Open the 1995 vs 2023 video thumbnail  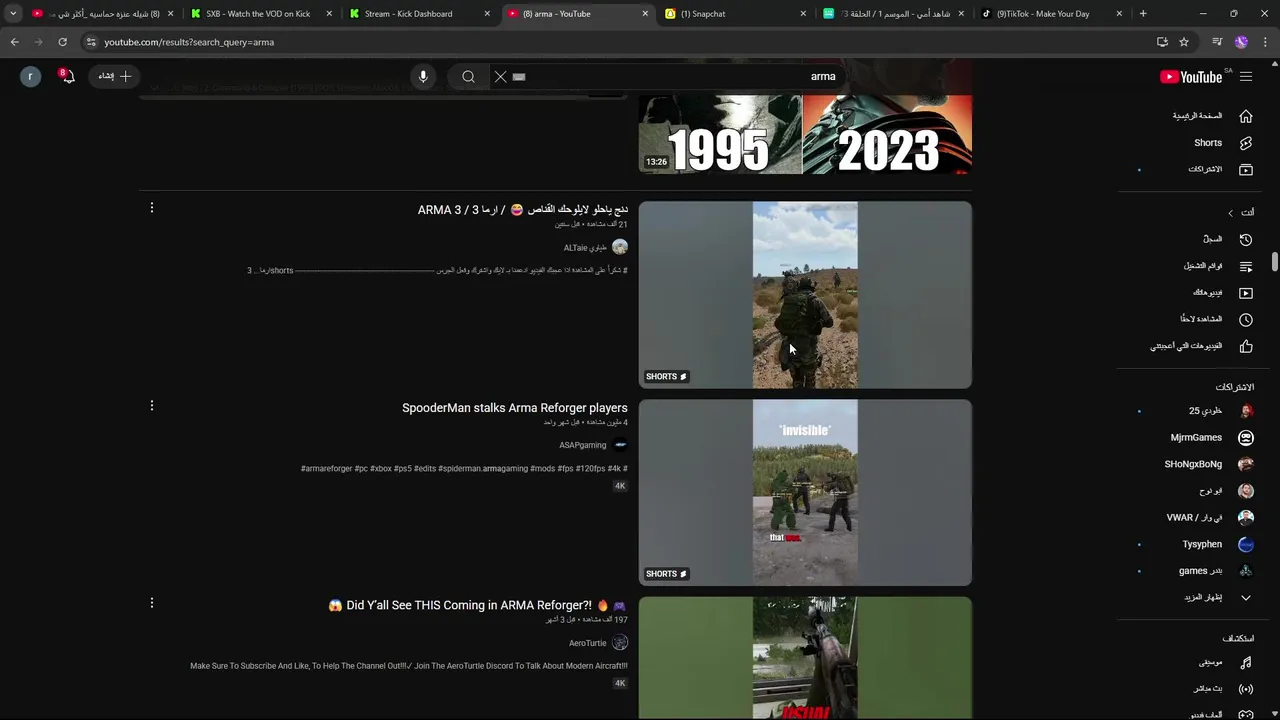pos(805,134)
